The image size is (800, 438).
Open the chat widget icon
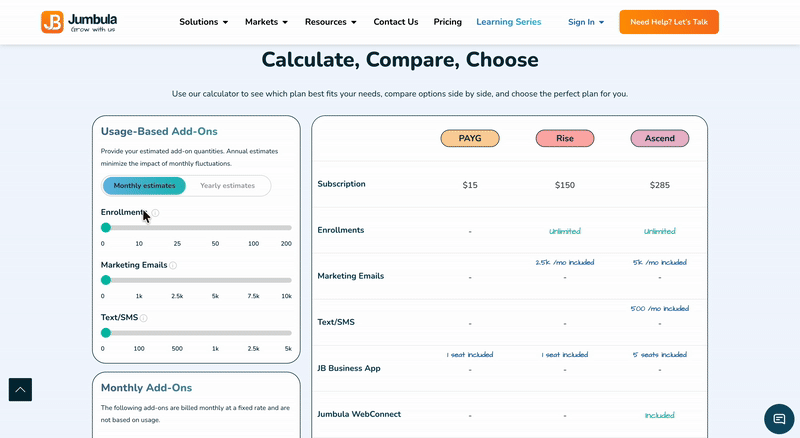[779, 419]
